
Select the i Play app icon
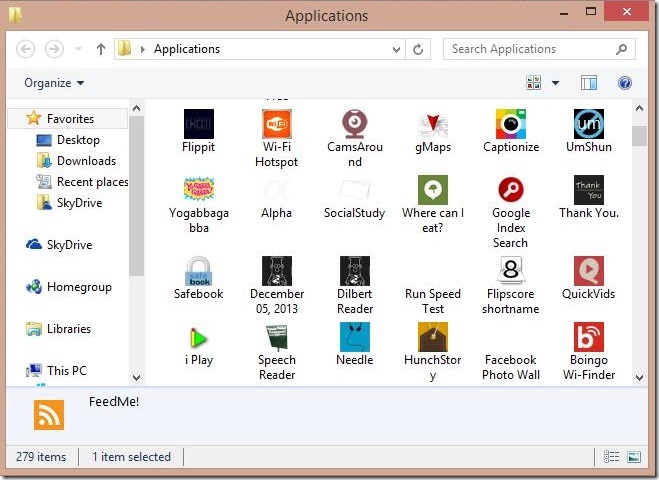pos(198,337)
